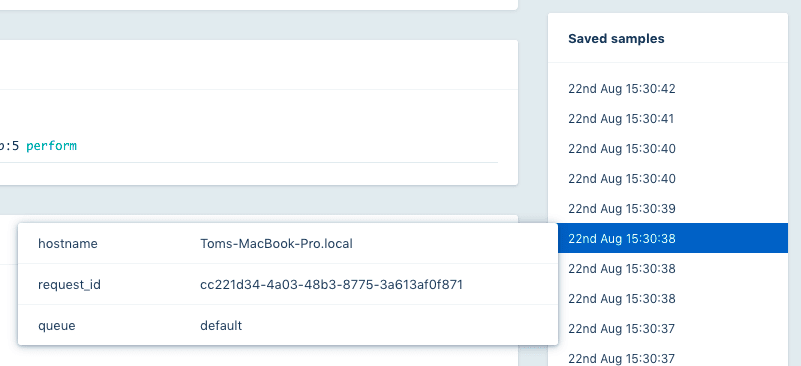Select the default queue value
Viewport: 801px width, 366px height.
click(221, 325)
